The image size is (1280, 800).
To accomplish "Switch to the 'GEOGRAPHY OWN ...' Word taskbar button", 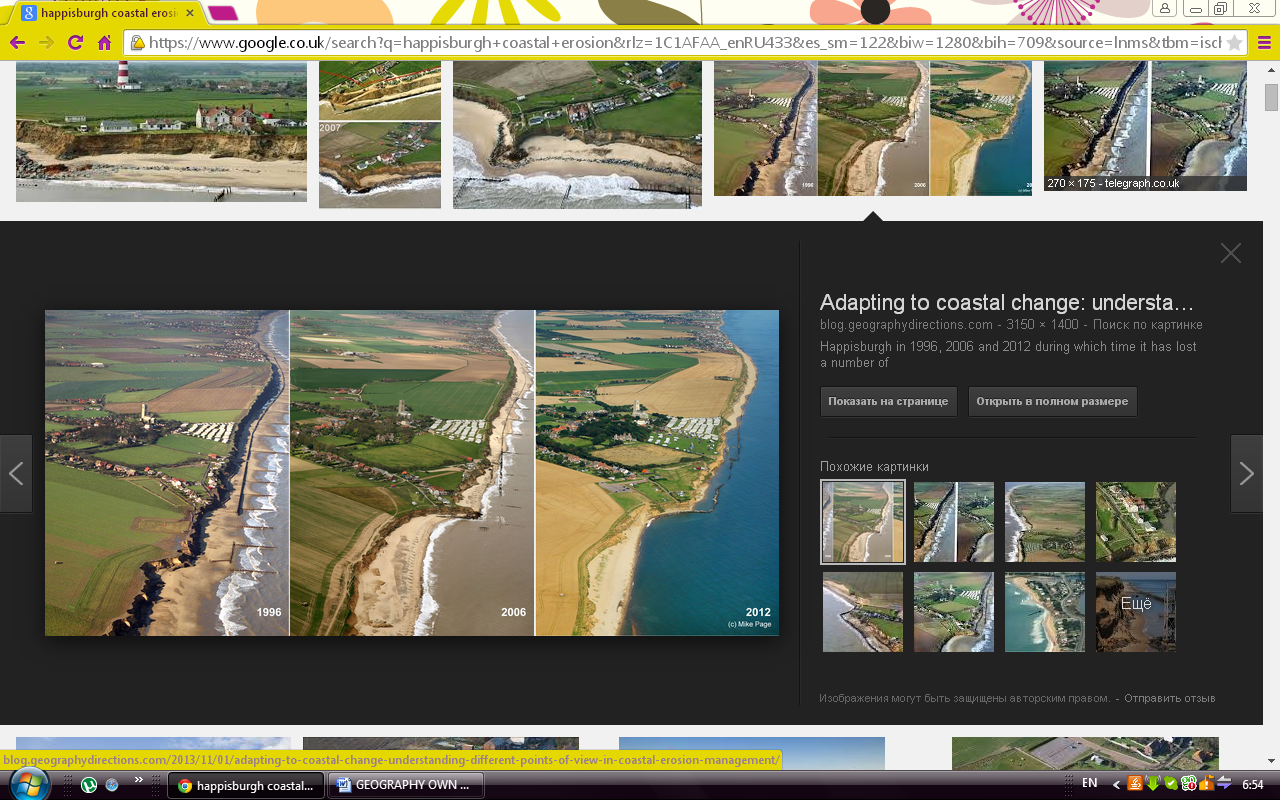I will click(x=406, y=785).
